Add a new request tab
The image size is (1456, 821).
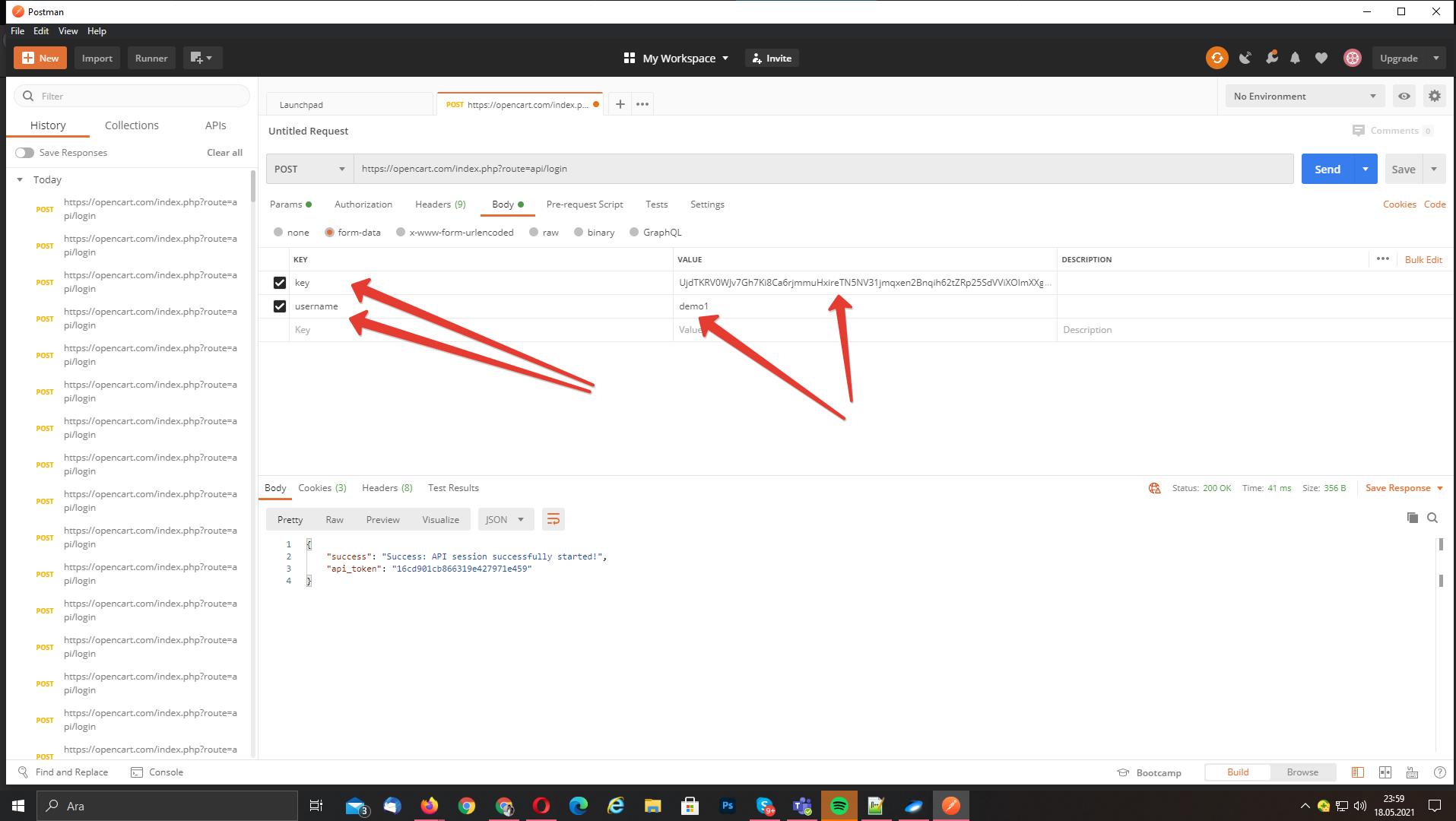(620, 104)
